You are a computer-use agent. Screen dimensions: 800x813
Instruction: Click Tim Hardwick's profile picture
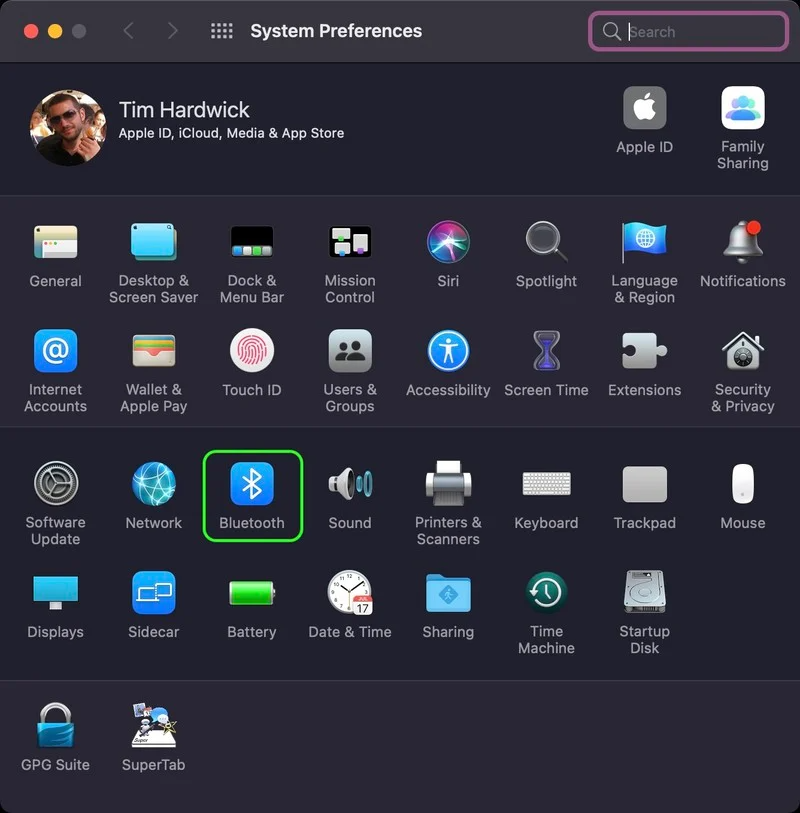coord(68,128)
